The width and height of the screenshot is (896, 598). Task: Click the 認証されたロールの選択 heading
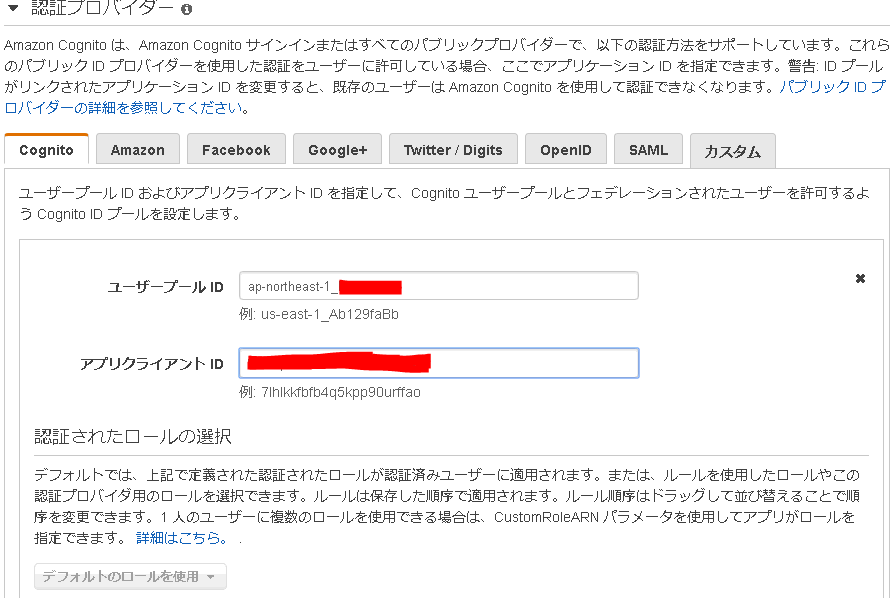[x=133, y=436]
